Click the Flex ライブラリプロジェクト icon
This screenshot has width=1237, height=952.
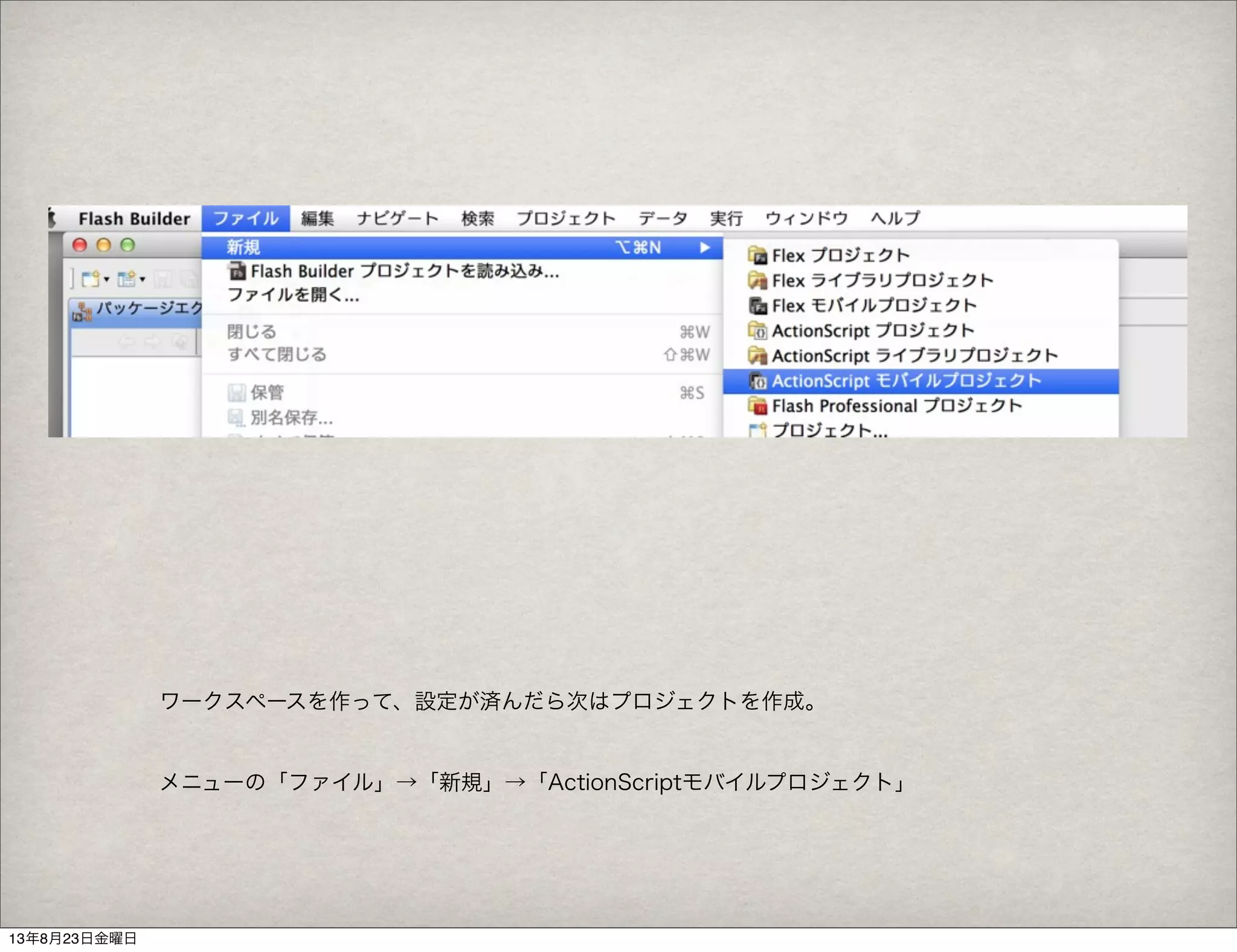coord(757,280)
